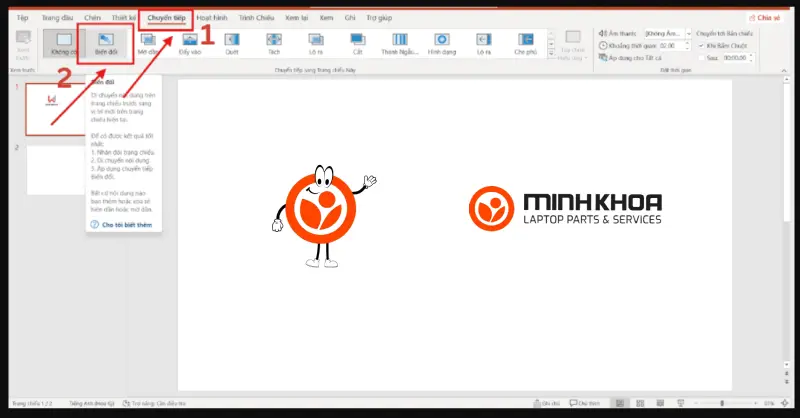Click the Ghi chú (Notes) status button
Image resolution: width=800 pixels, height=418 pixels.
[x=546, y=403]
